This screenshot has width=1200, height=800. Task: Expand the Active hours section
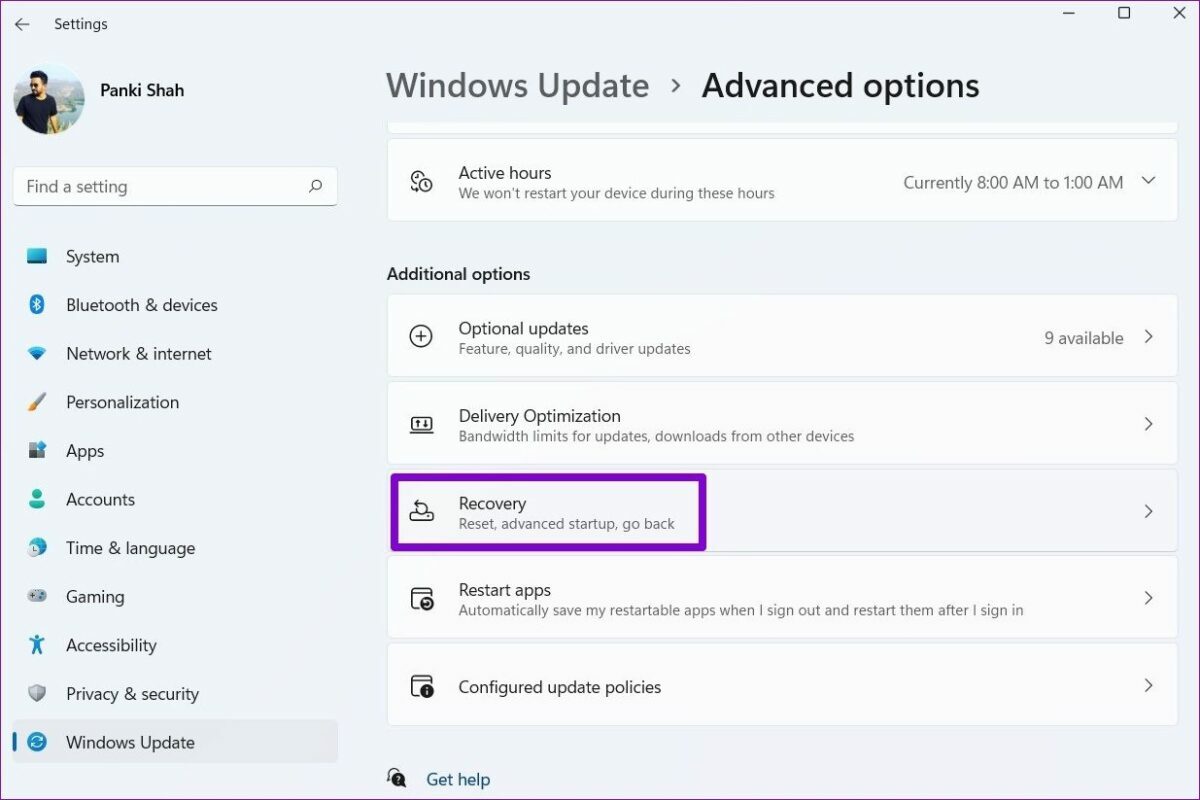(1148, 181)
